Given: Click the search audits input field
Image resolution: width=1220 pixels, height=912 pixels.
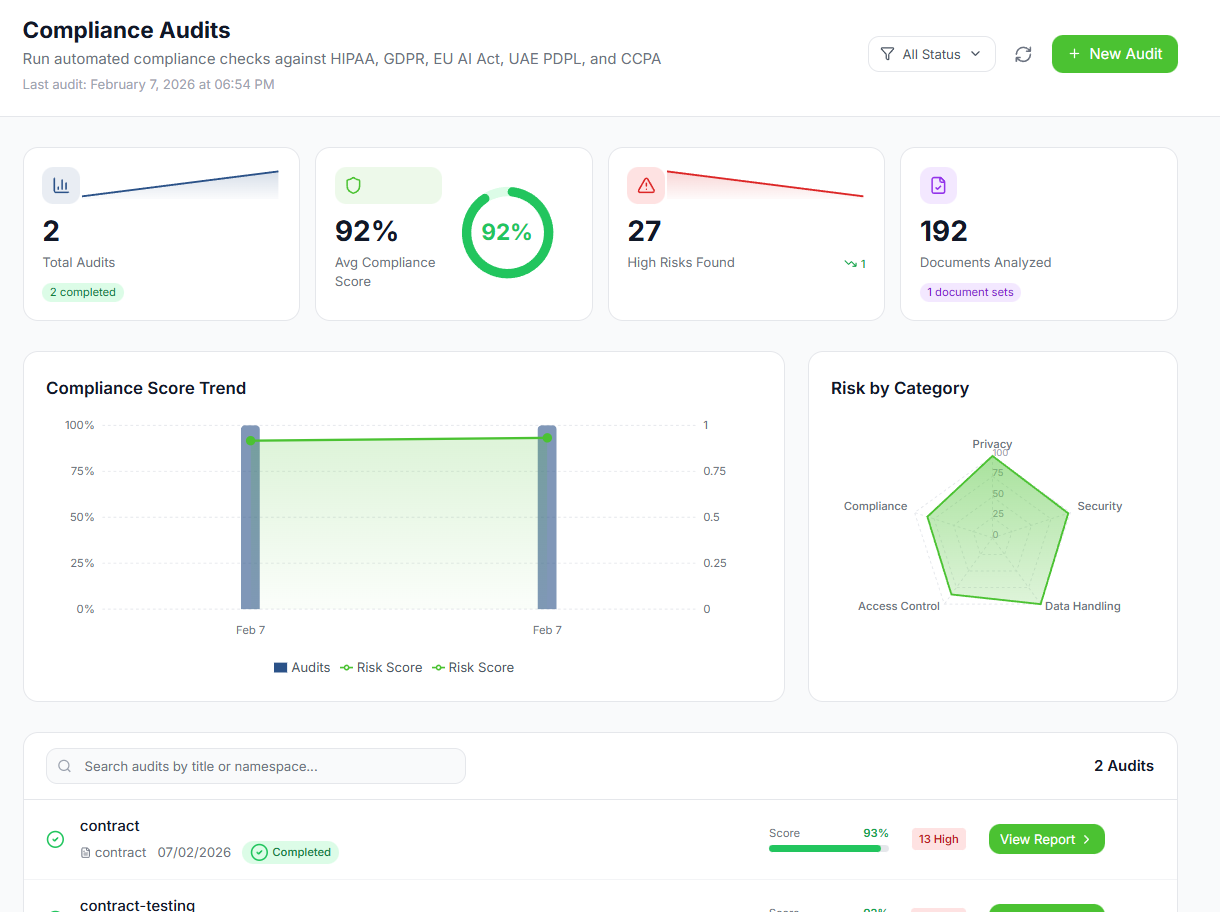Looking at the screenshot, I should [x=255, y=765].
